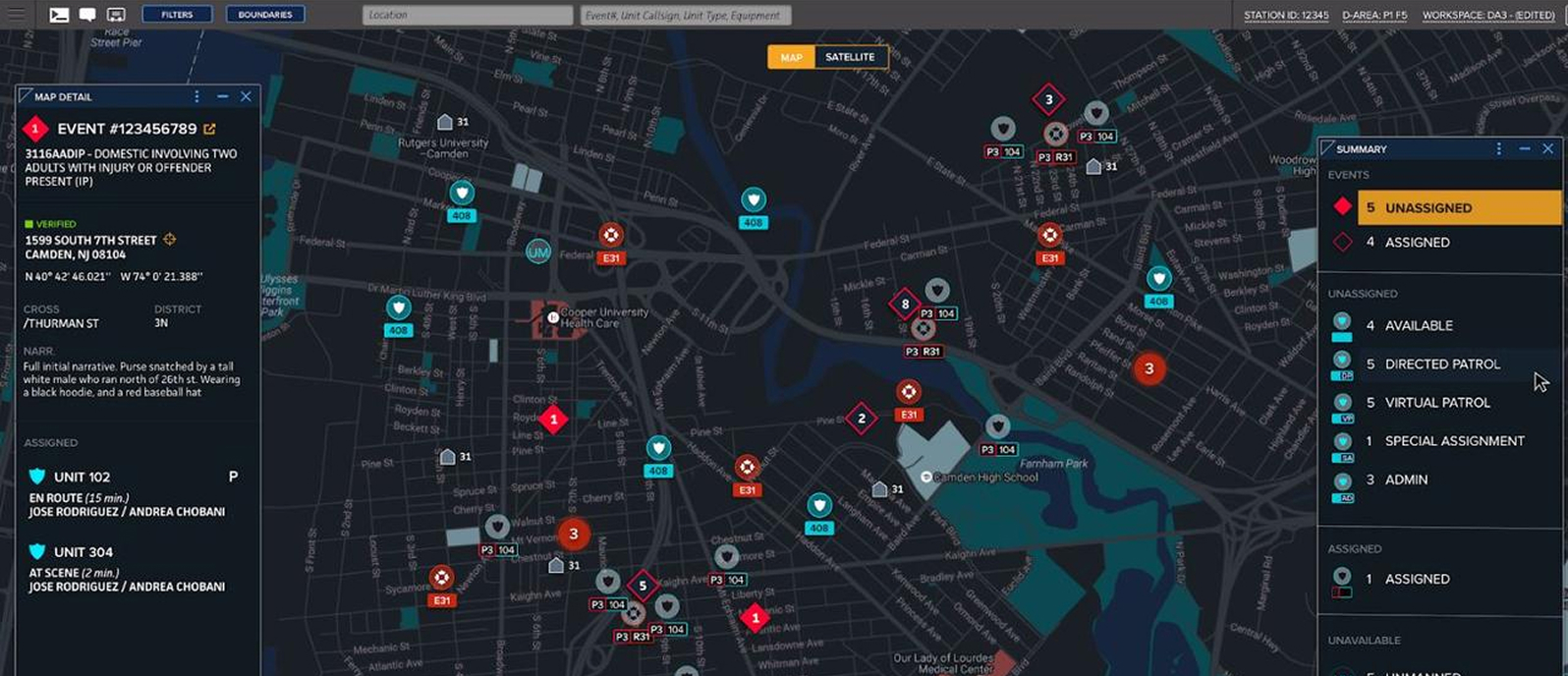The image size is (1568, 676).
Task: Click the monitor display icon in toolbar
Action: pos(116,15)
